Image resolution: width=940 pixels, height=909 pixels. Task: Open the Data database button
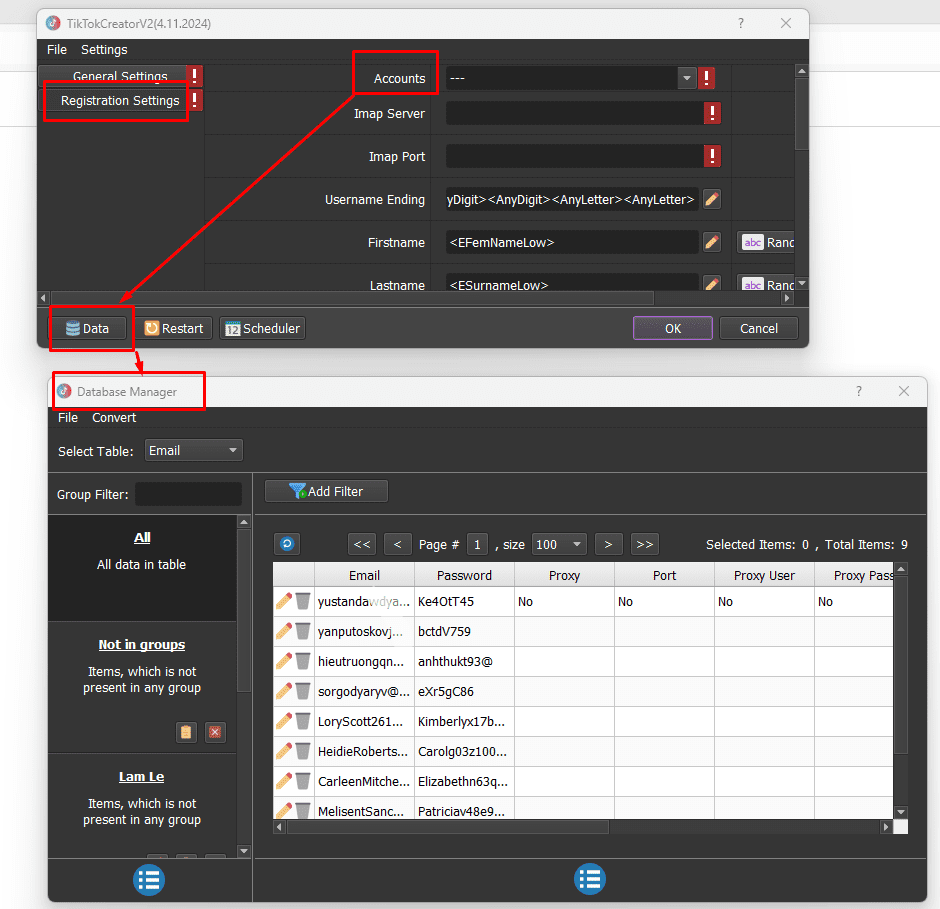pos(88,329)
